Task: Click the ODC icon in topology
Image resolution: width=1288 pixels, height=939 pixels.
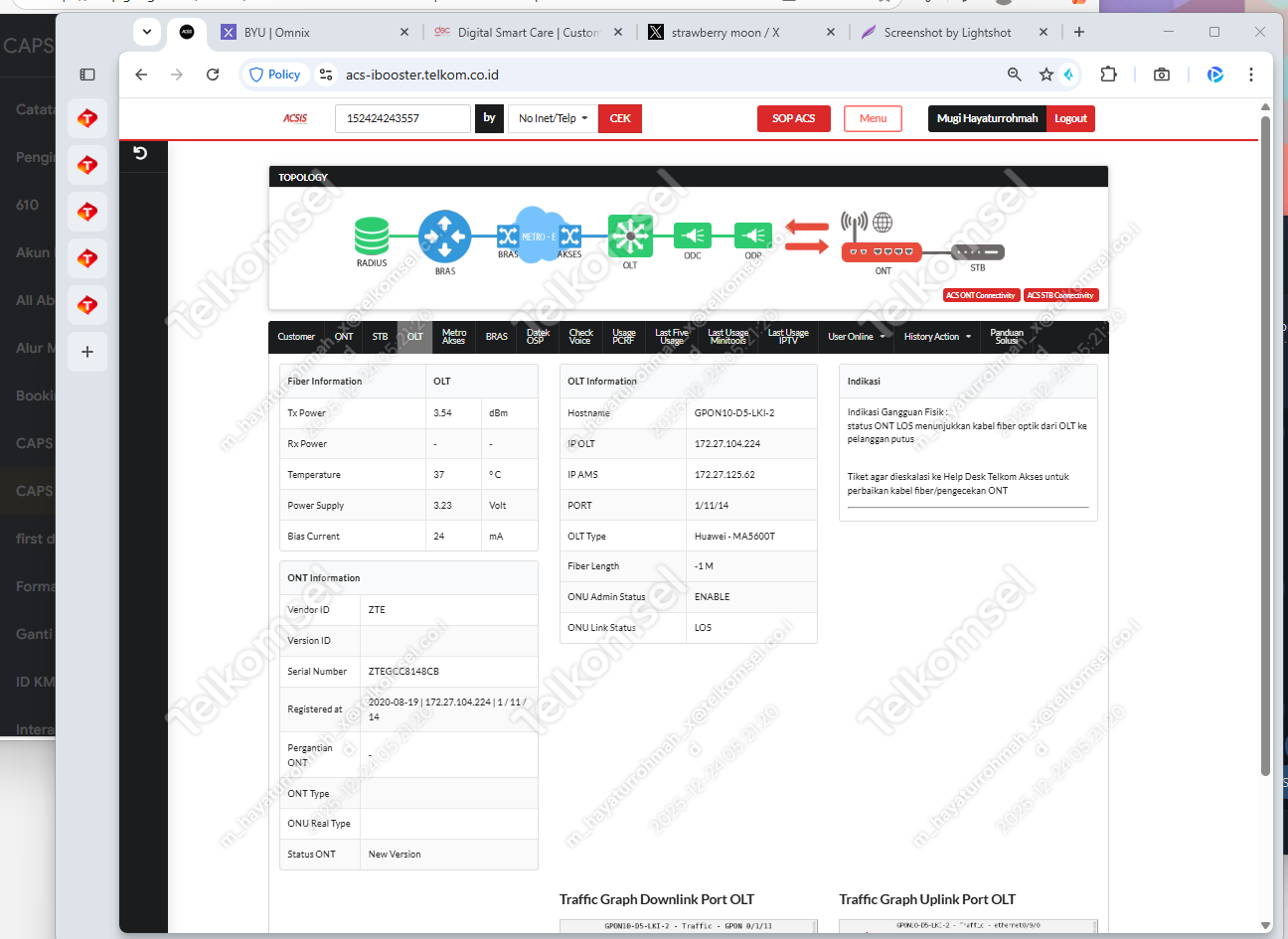Action: pyautogui.click(x=693, y=235)
